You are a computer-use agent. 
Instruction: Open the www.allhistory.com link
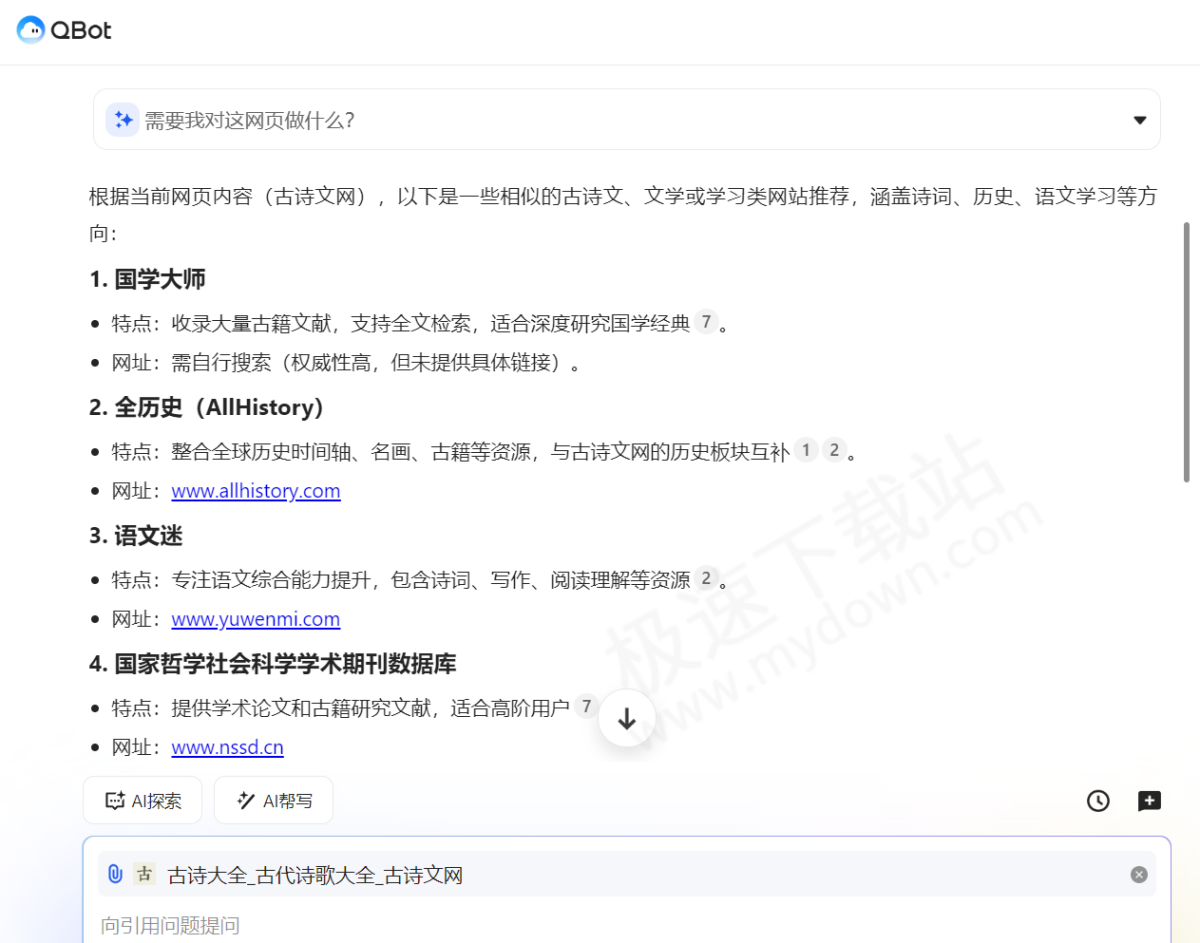tap(255, 491)
